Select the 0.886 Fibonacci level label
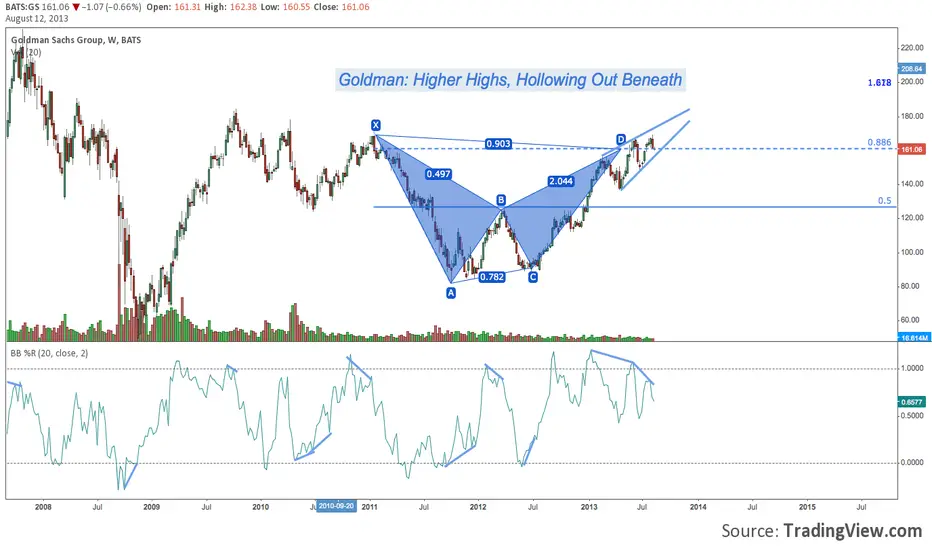The width and height of the screenshot is (932, 550). coord(879,142)
